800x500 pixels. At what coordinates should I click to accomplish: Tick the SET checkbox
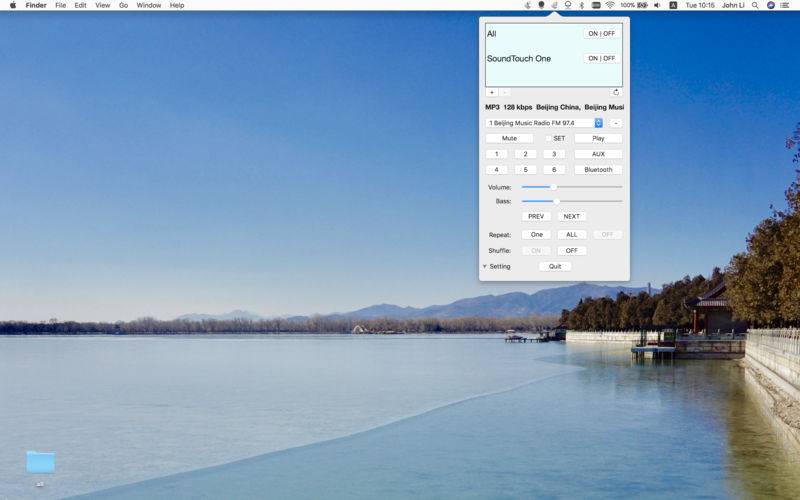point(549,138)
